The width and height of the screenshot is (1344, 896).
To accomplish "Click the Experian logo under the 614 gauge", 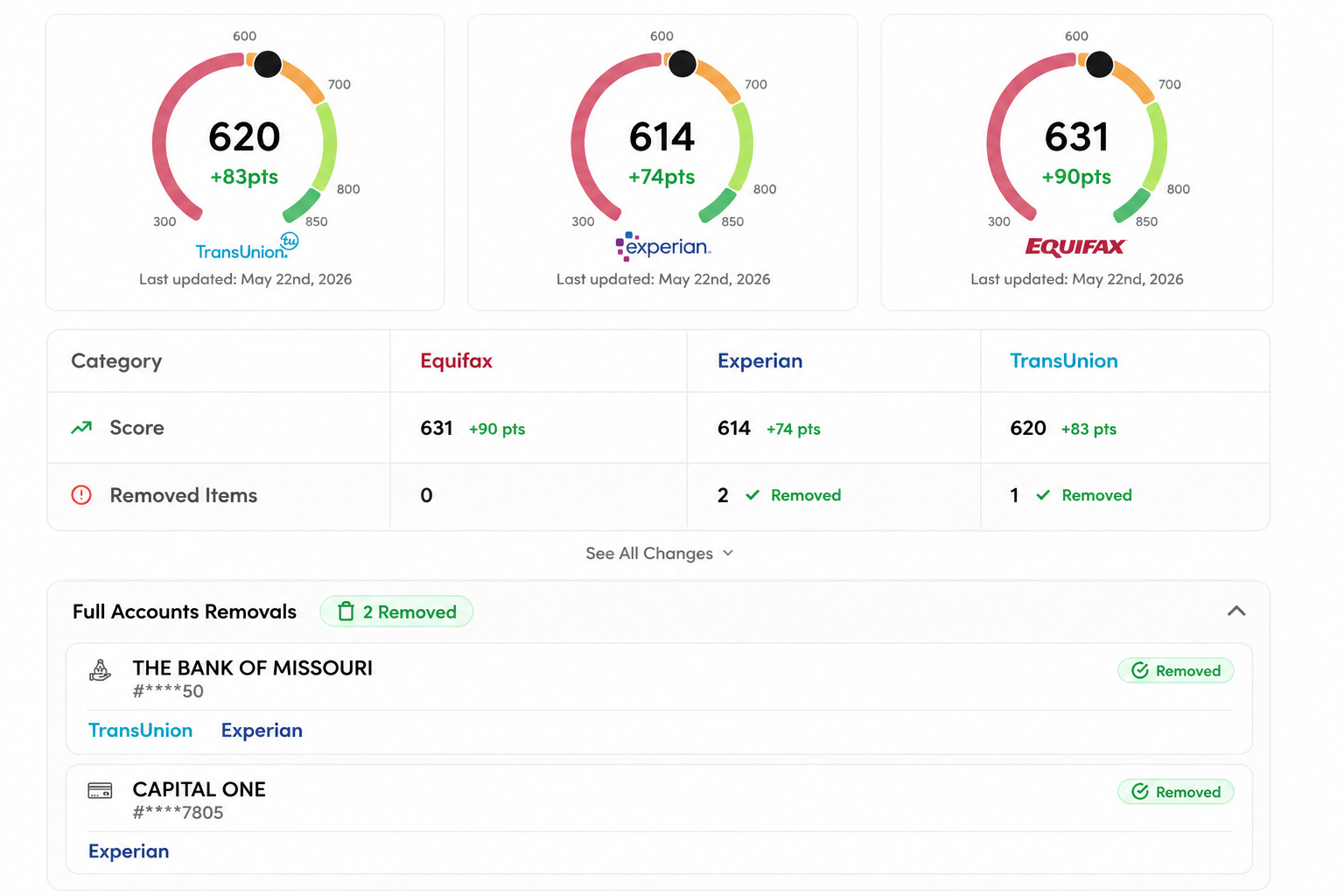I will pos(663,247).
